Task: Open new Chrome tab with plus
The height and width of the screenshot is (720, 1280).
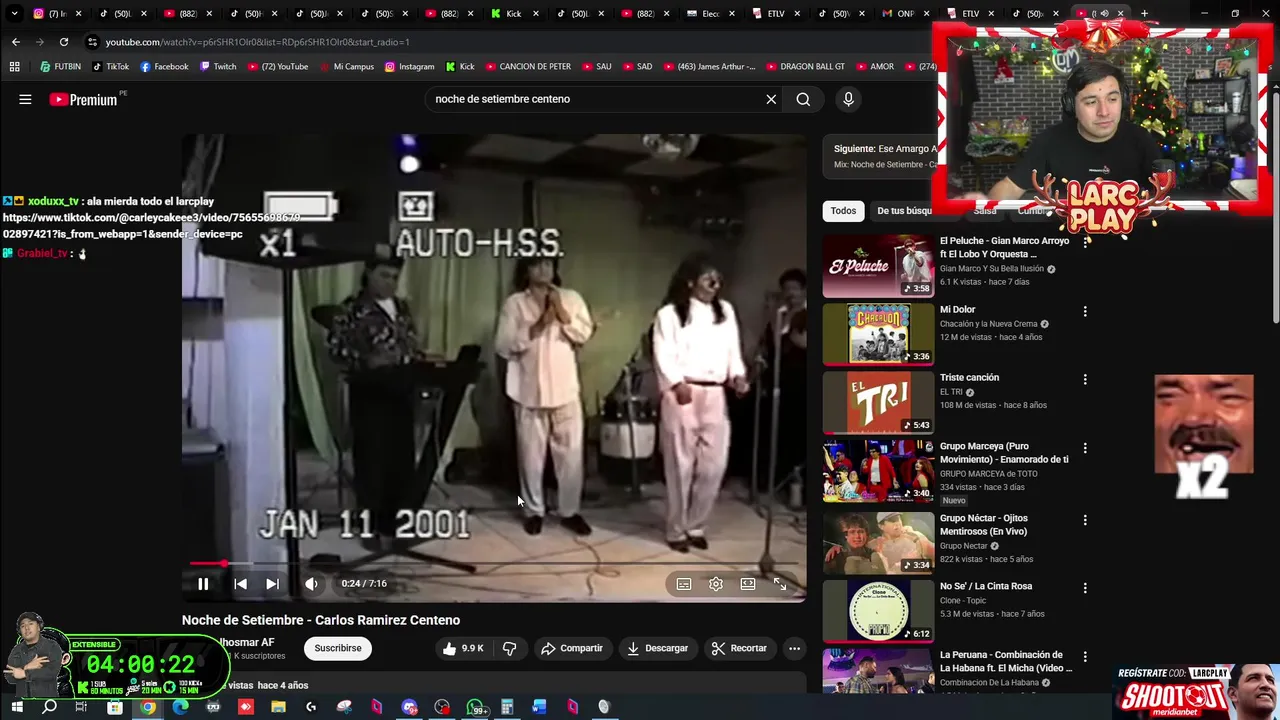Action: 1144,14
